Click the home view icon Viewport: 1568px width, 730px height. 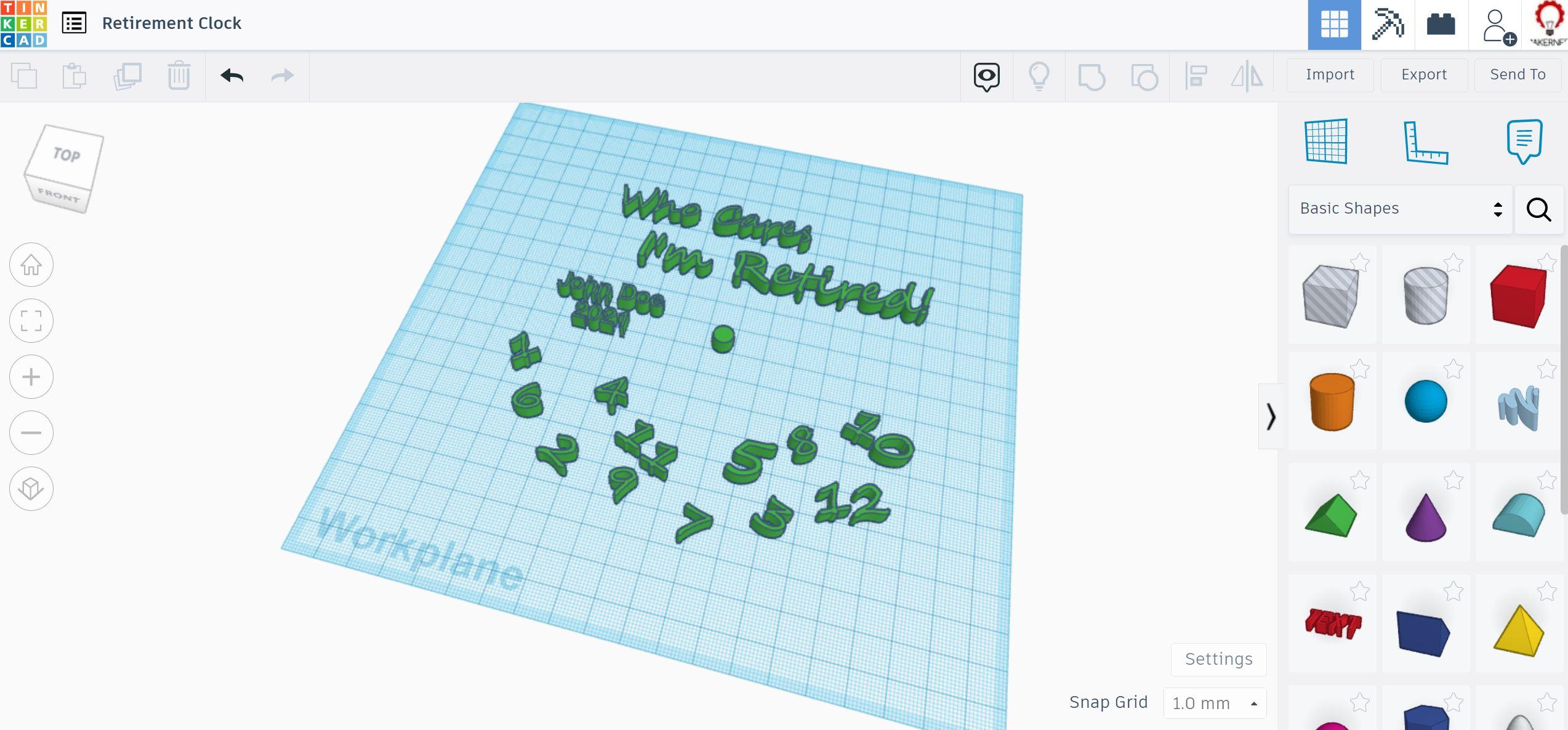(31, 265)
